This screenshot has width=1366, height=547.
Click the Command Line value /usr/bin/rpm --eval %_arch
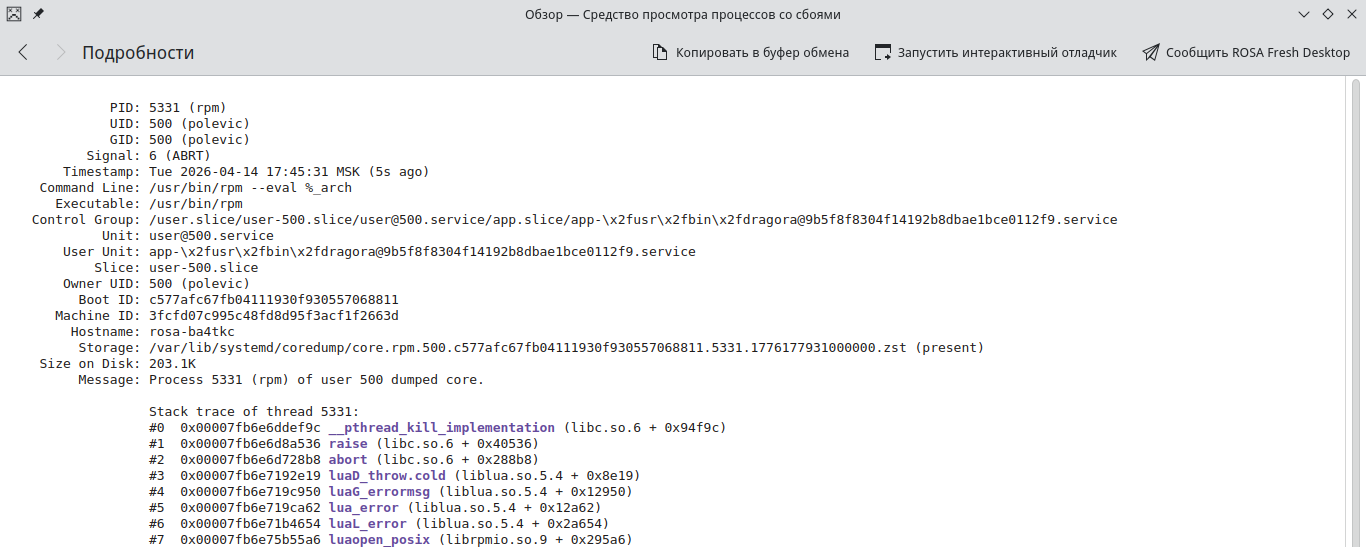[x=250, y=187]
